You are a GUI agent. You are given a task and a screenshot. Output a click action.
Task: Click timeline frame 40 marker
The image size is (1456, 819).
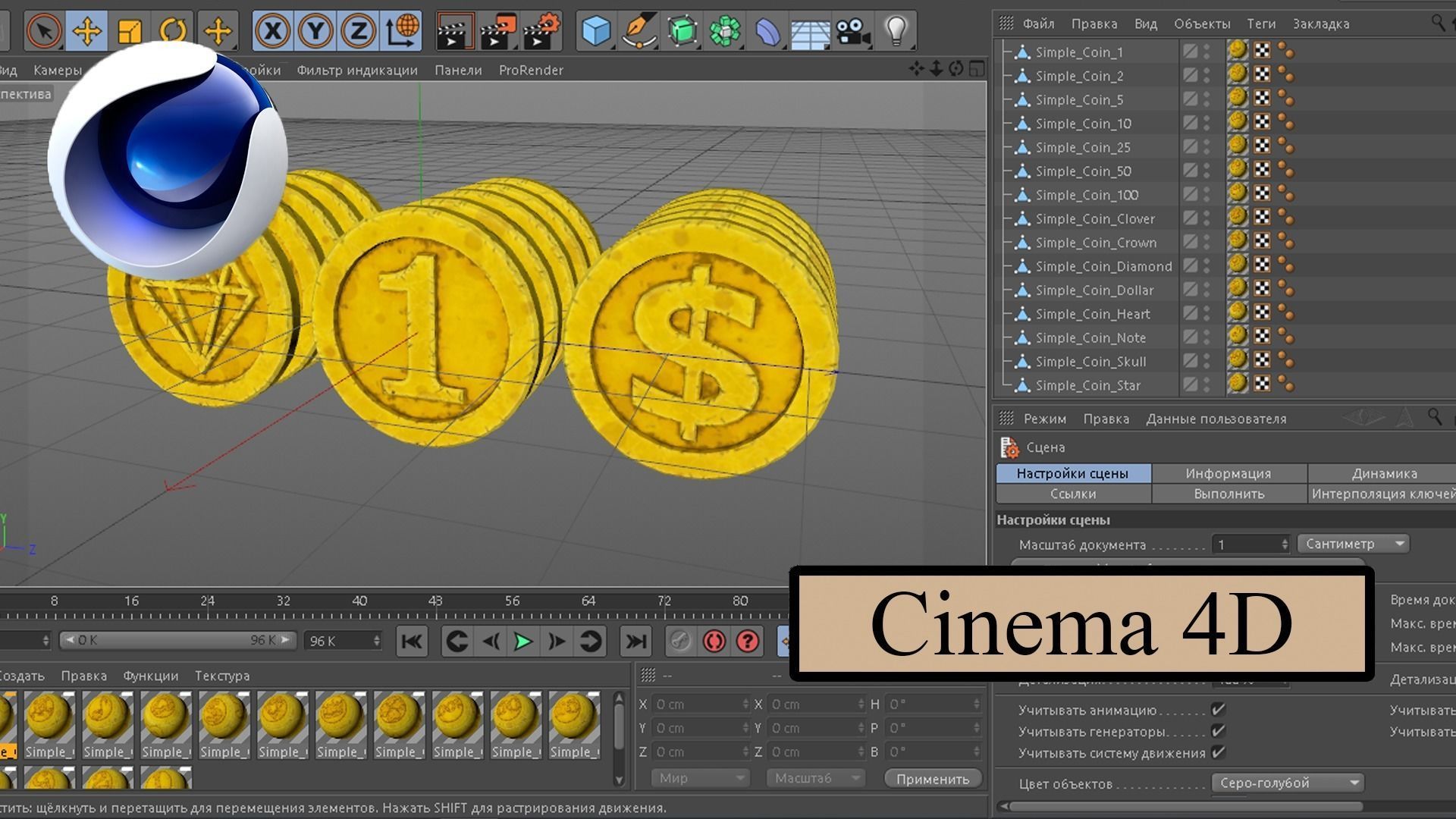(x=359, y=601)
